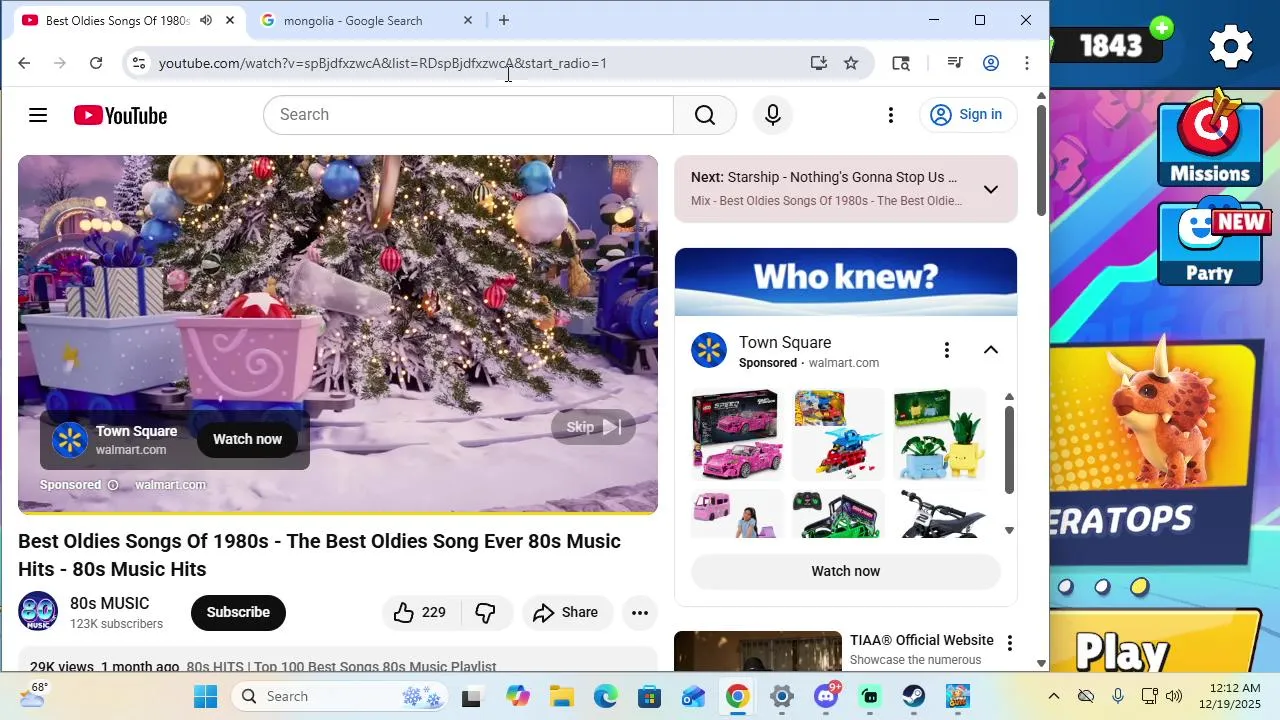1280x720 pixels.
Task: Expand the Next playlist panel chevron
Action: (991, 189)
